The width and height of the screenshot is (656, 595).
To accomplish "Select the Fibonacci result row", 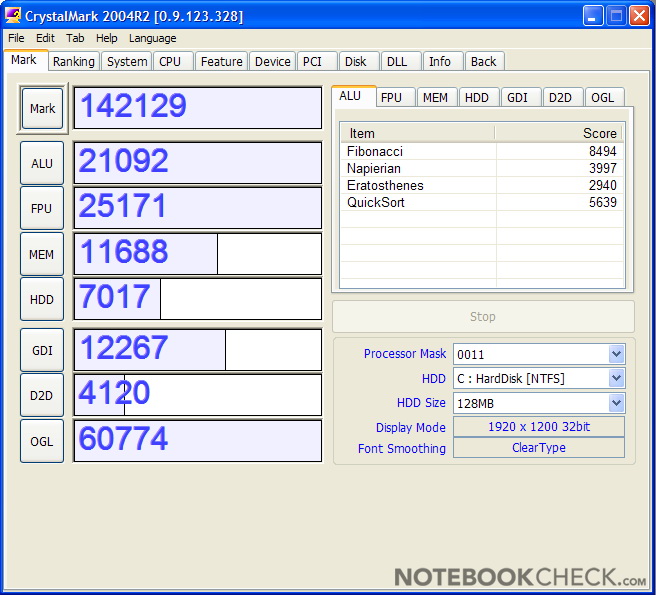I will click(482, 151).
